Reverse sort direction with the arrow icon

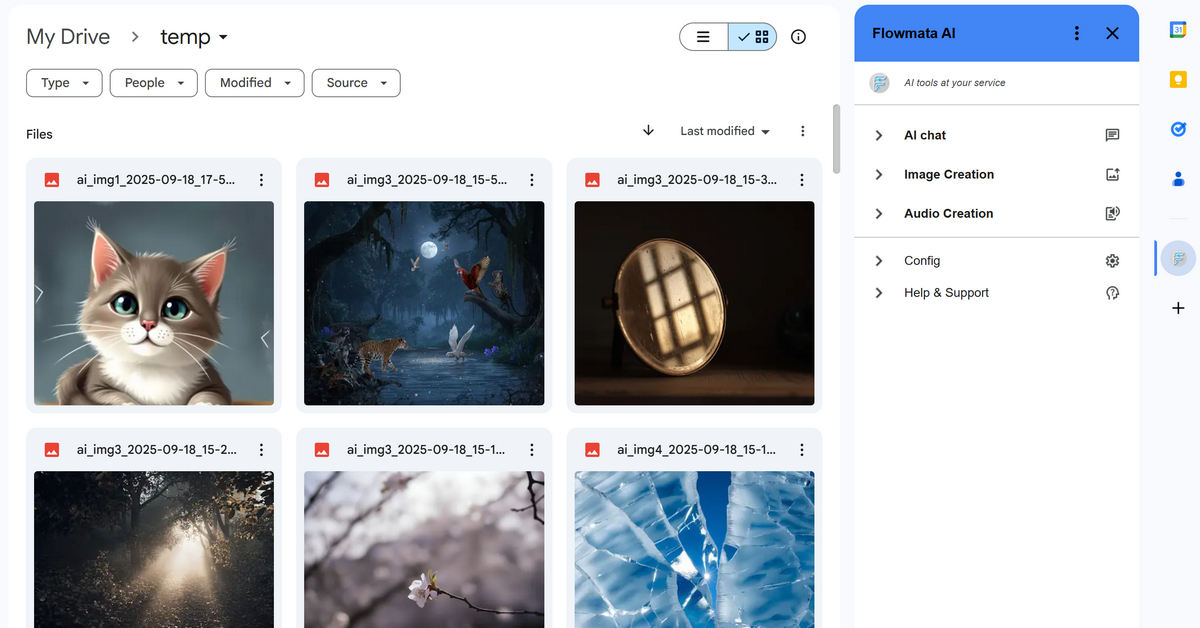648,131
